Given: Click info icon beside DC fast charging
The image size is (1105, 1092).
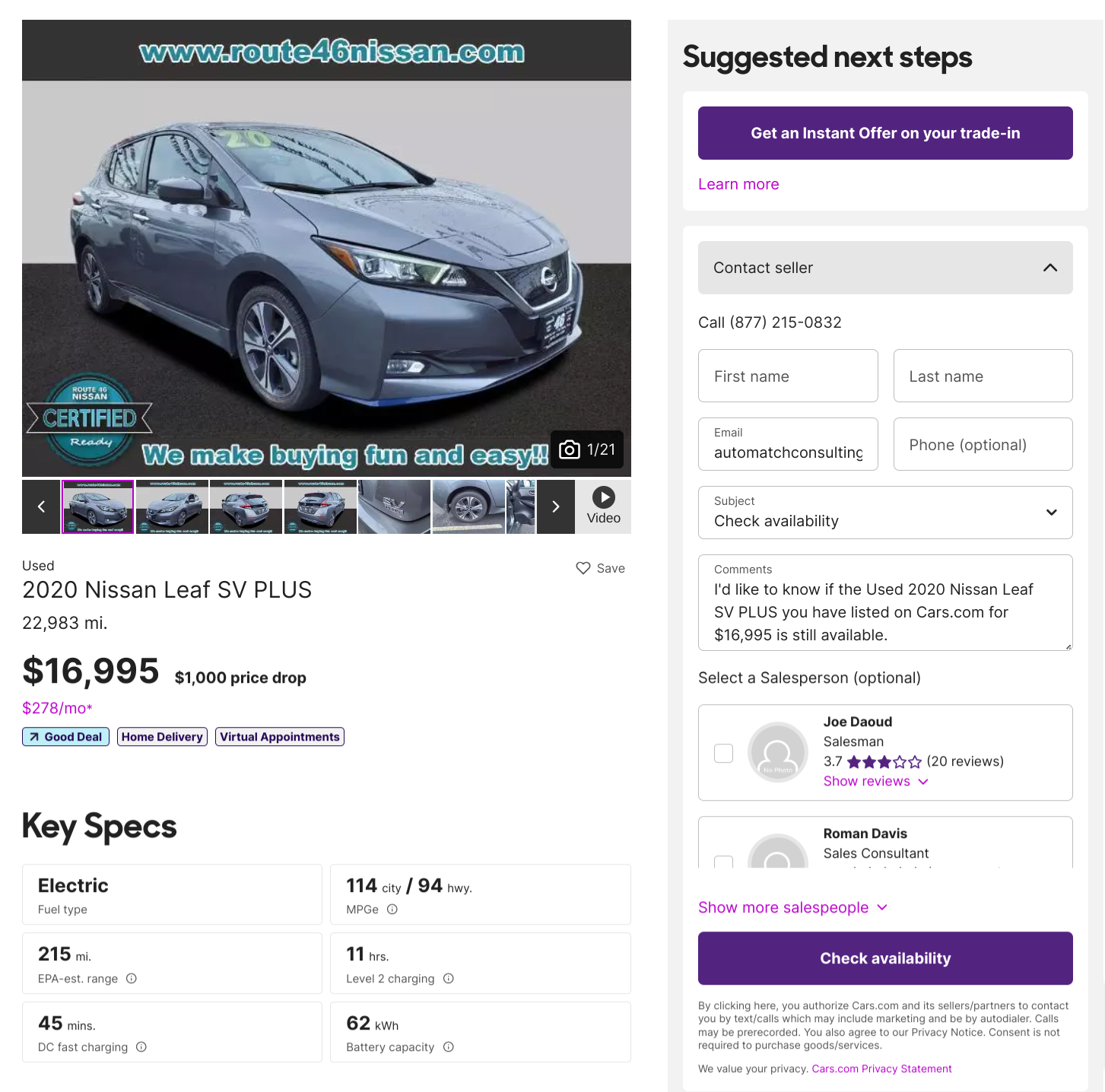Looking at the screenshot, I should click(x=141, y=1047).
